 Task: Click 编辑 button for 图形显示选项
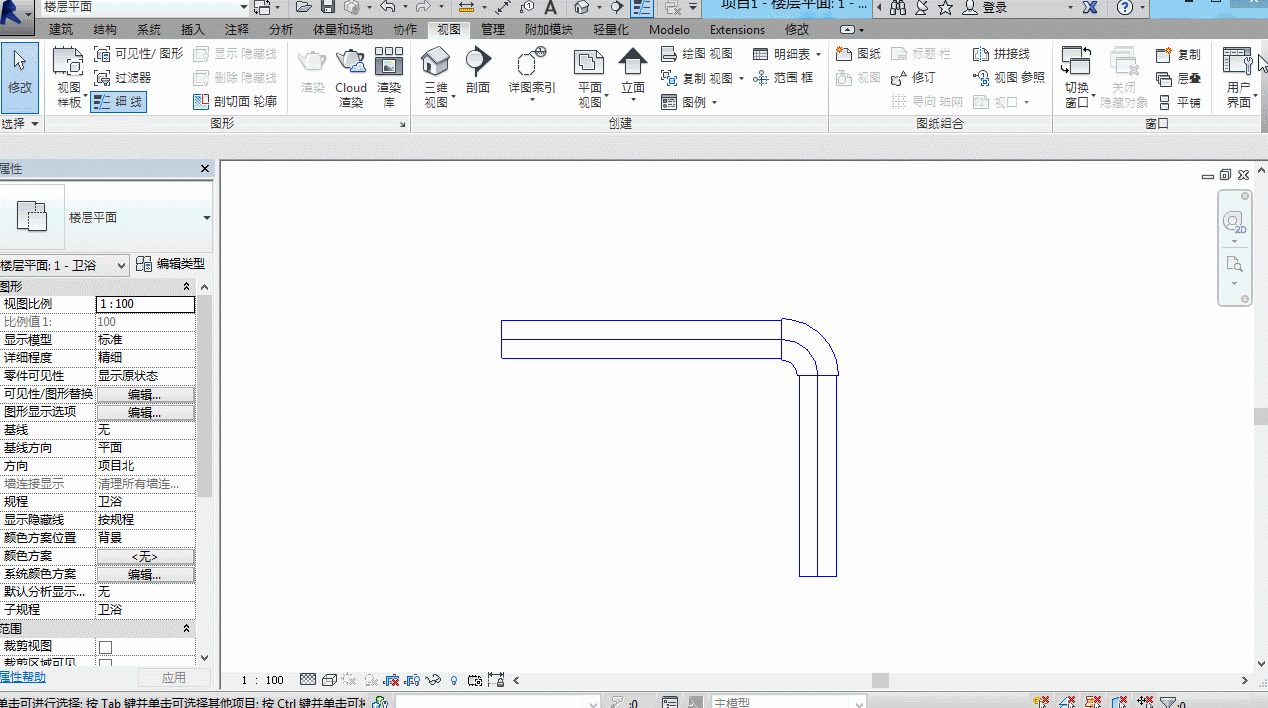(x=145, y=412)
